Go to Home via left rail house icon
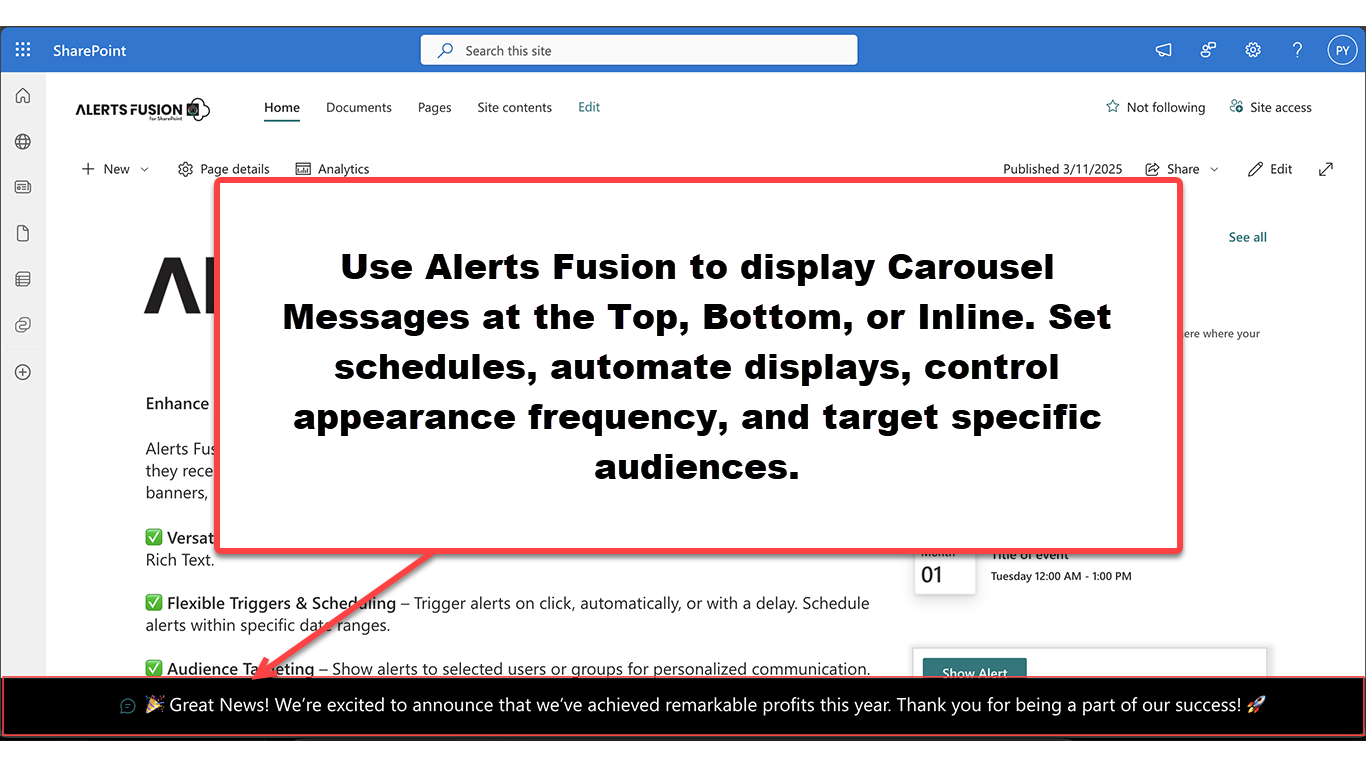 point(23,96)
